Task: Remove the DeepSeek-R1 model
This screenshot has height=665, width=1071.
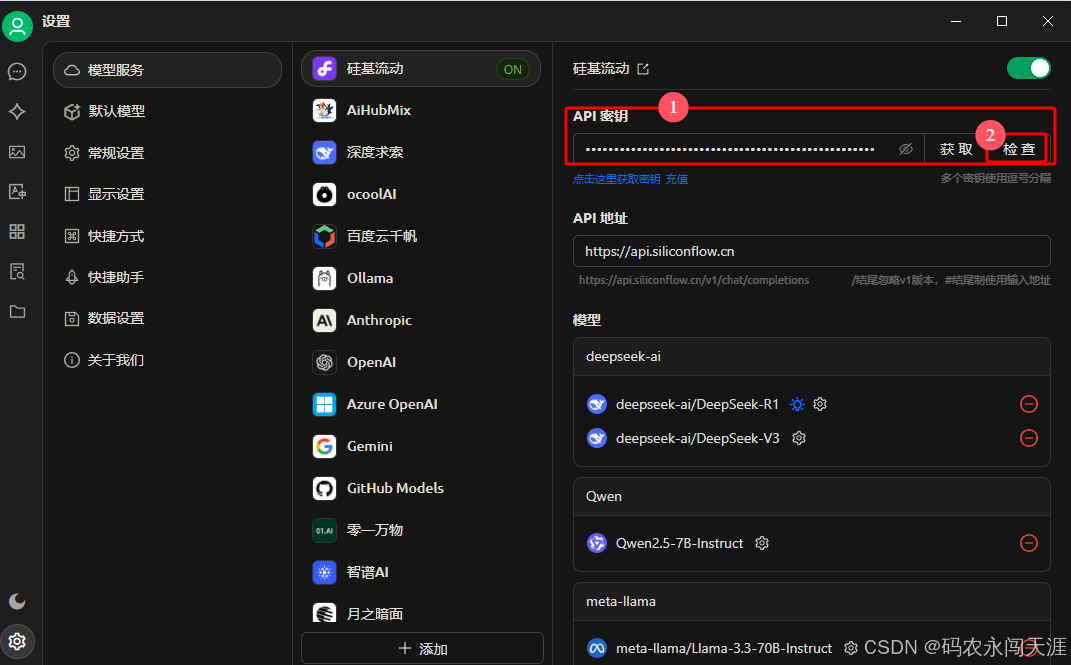Action: click(x=1029, y=404)
